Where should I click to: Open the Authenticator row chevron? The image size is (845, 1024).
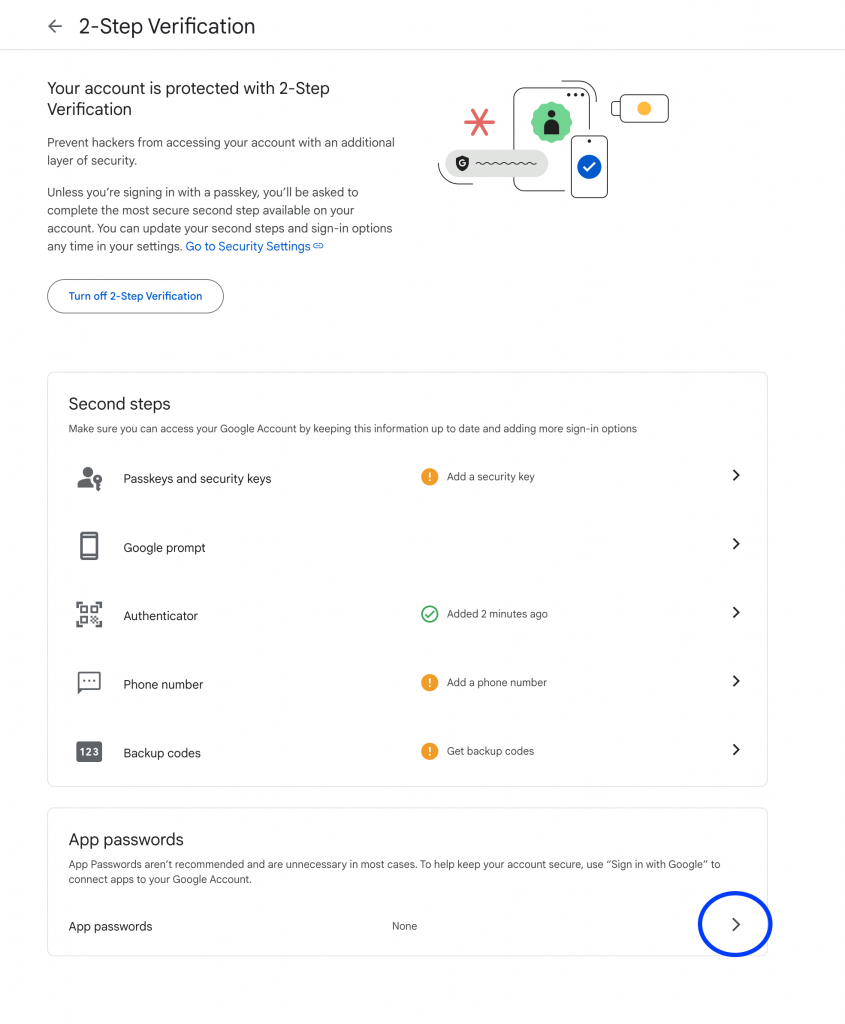tap(736, 613)
